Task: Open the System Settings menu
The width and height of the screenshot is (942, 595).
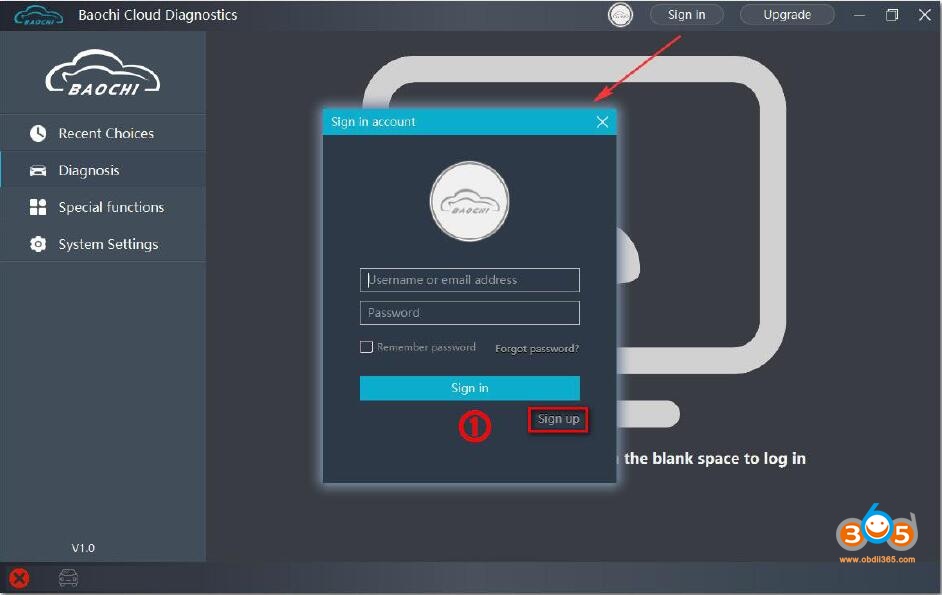Action: [103, 243]
